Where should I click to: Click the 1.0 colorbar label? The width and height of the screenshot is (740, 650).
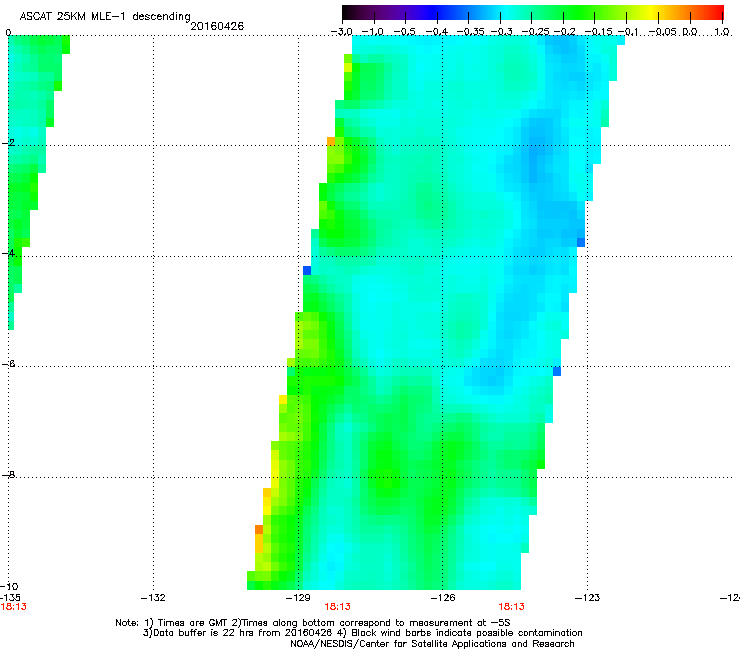pos(722,32)
